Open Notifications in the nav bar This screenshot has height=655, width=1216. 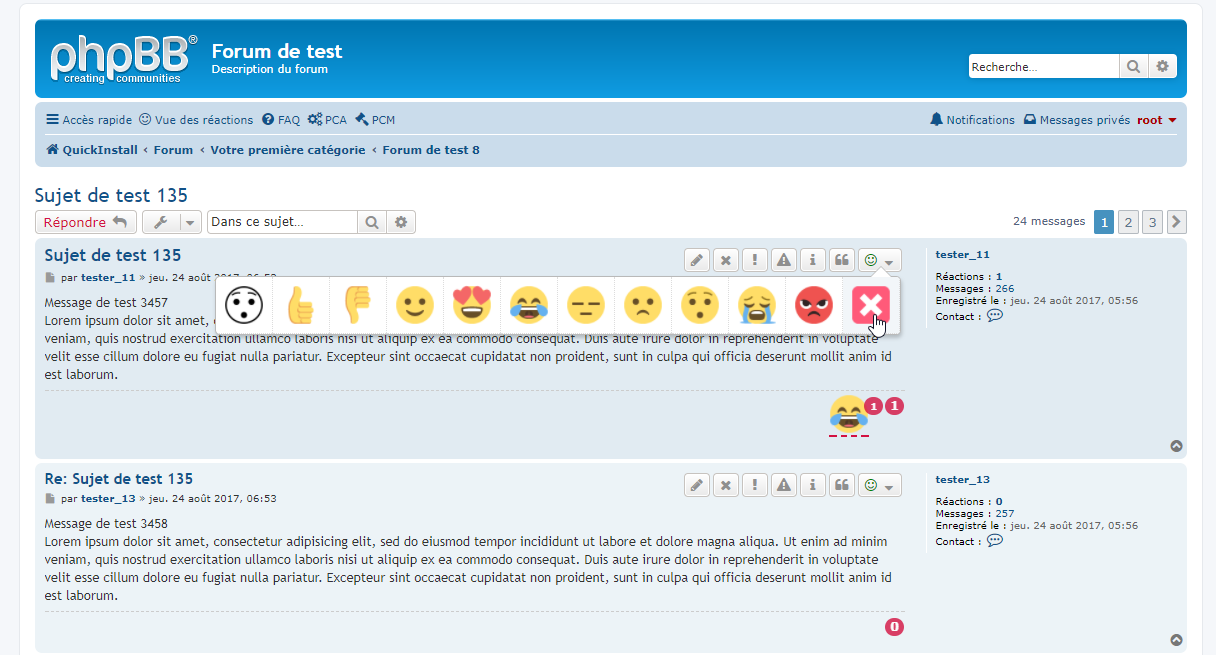(972, 120)
